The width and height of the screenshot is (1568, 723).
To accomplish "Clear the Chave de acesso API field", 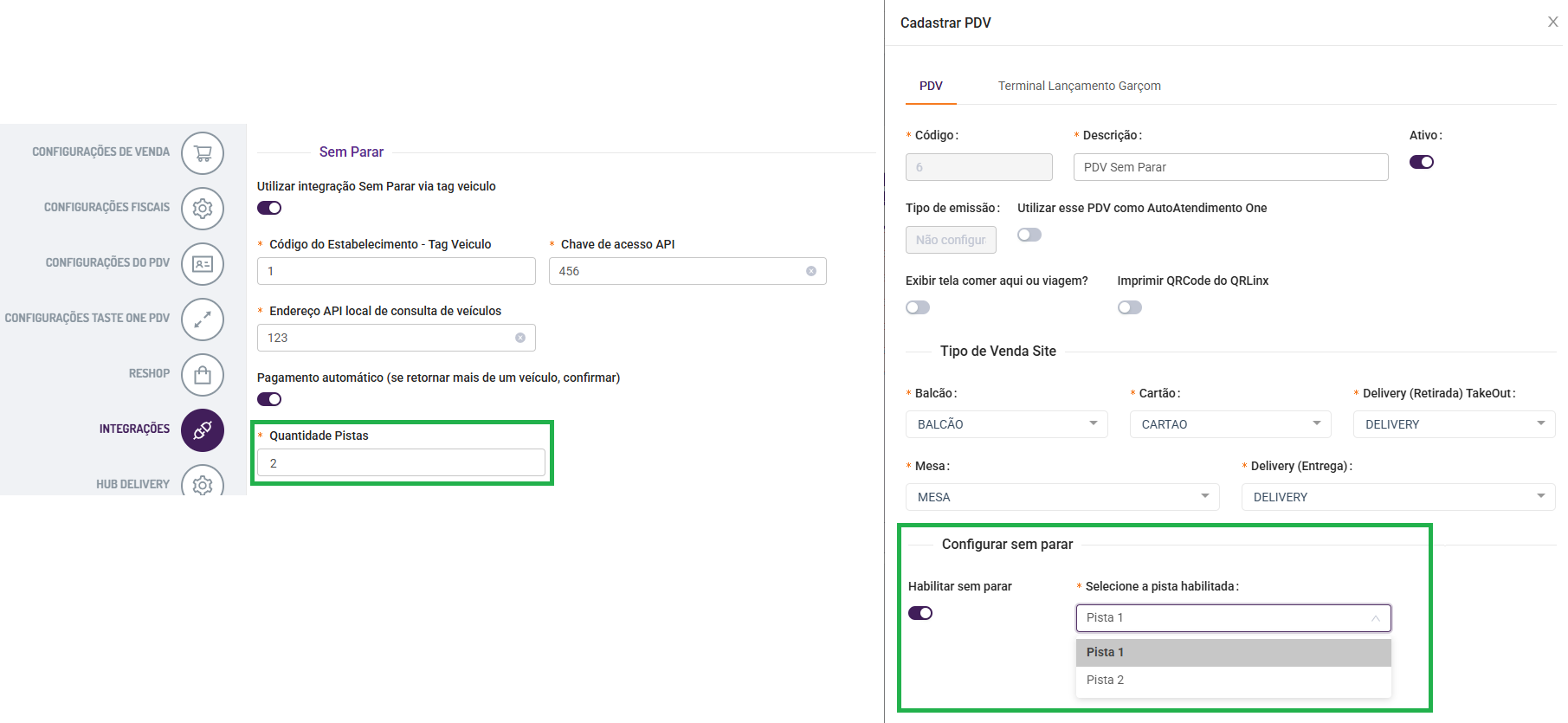I will pyautogui.click(x=811, y=271).
